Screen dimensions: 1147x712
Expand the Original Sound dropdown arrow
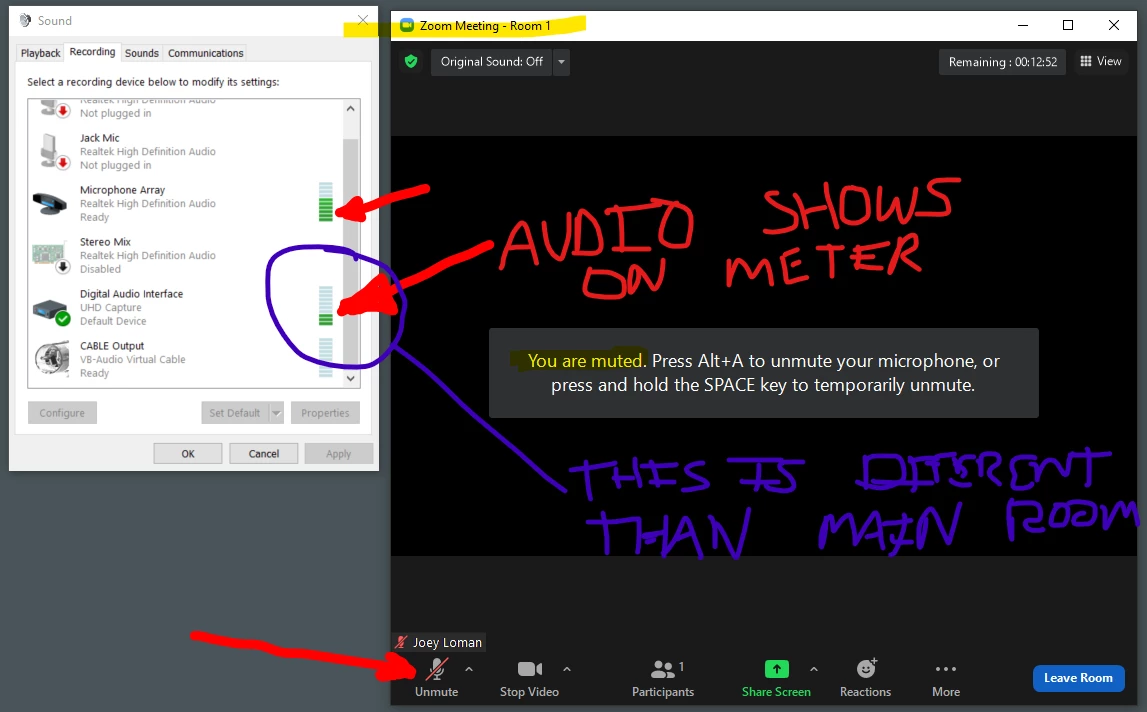click(561, 62)
